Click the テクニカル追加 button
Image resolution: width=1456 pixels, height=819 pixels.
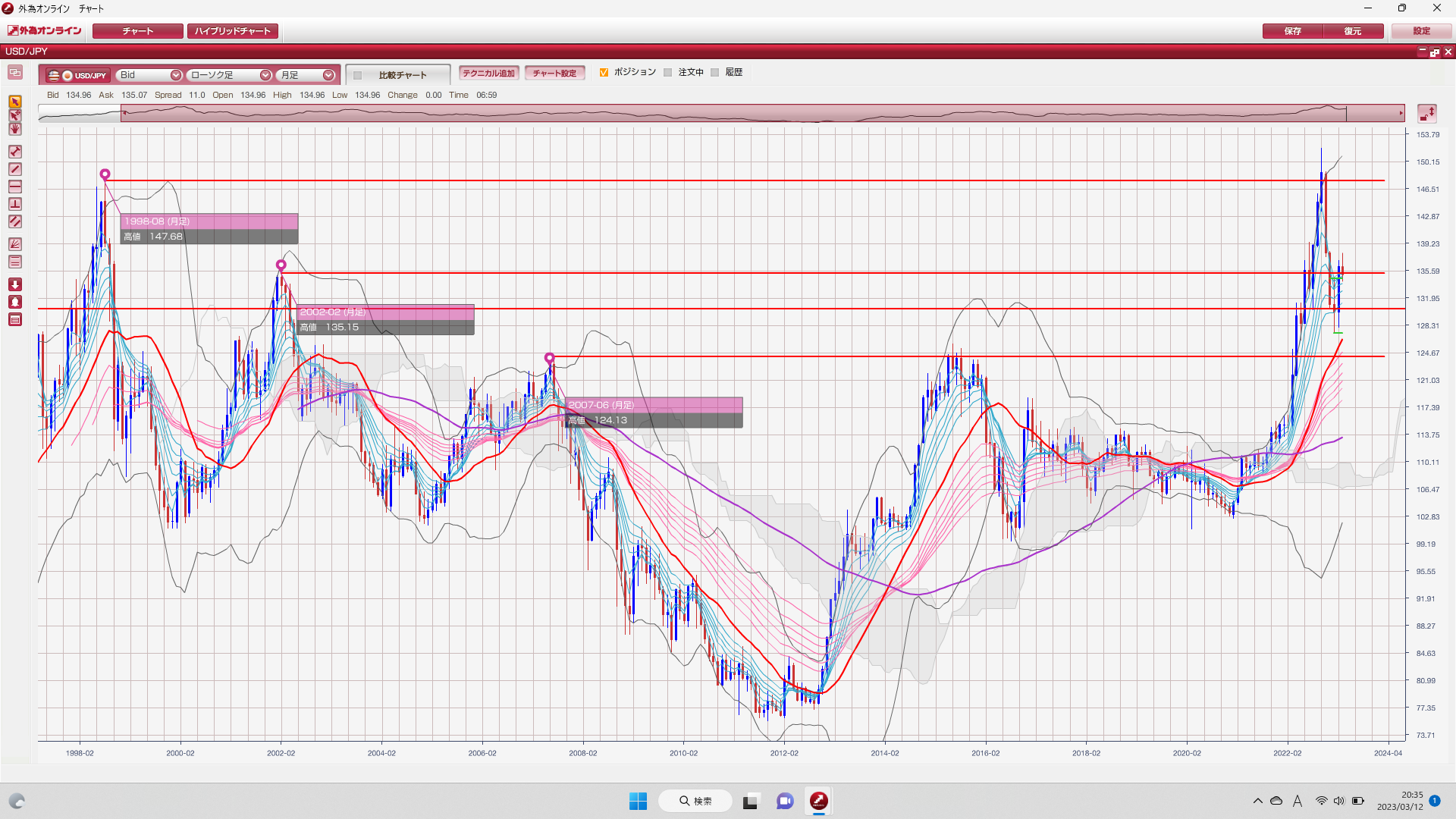click(488, 74)
